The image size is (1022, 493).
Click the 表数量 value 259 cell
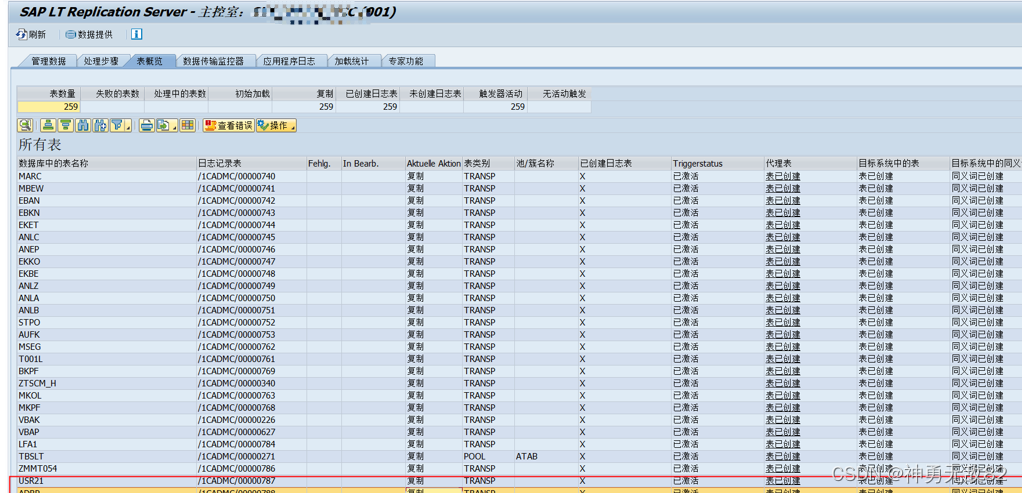tap(49, 107)
